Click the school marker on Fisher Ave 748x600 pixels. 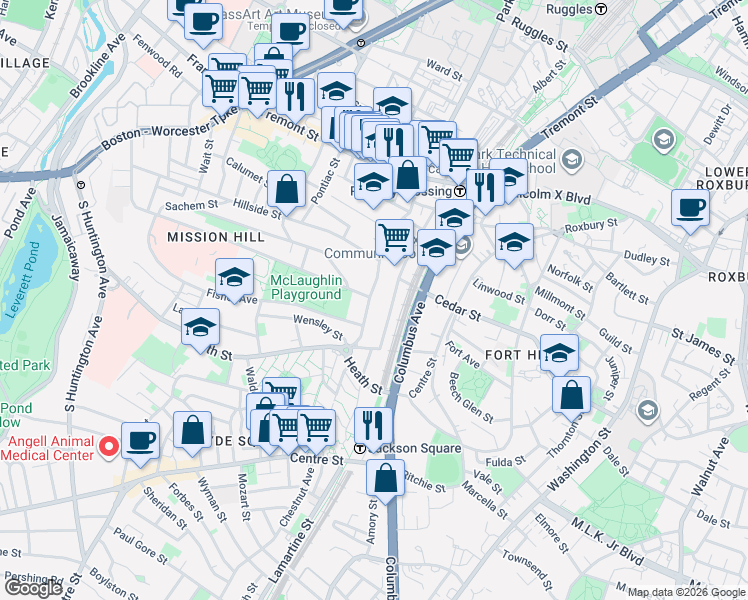point(234,280)
